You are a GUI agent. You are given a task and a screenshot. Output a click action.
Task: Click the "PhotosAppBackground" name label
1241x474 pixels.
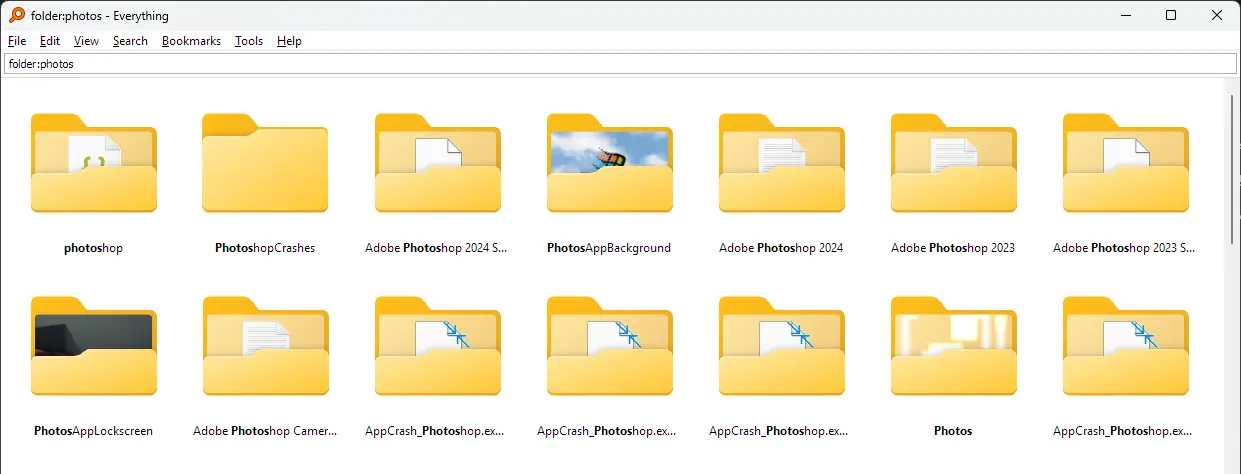(609, 248)
